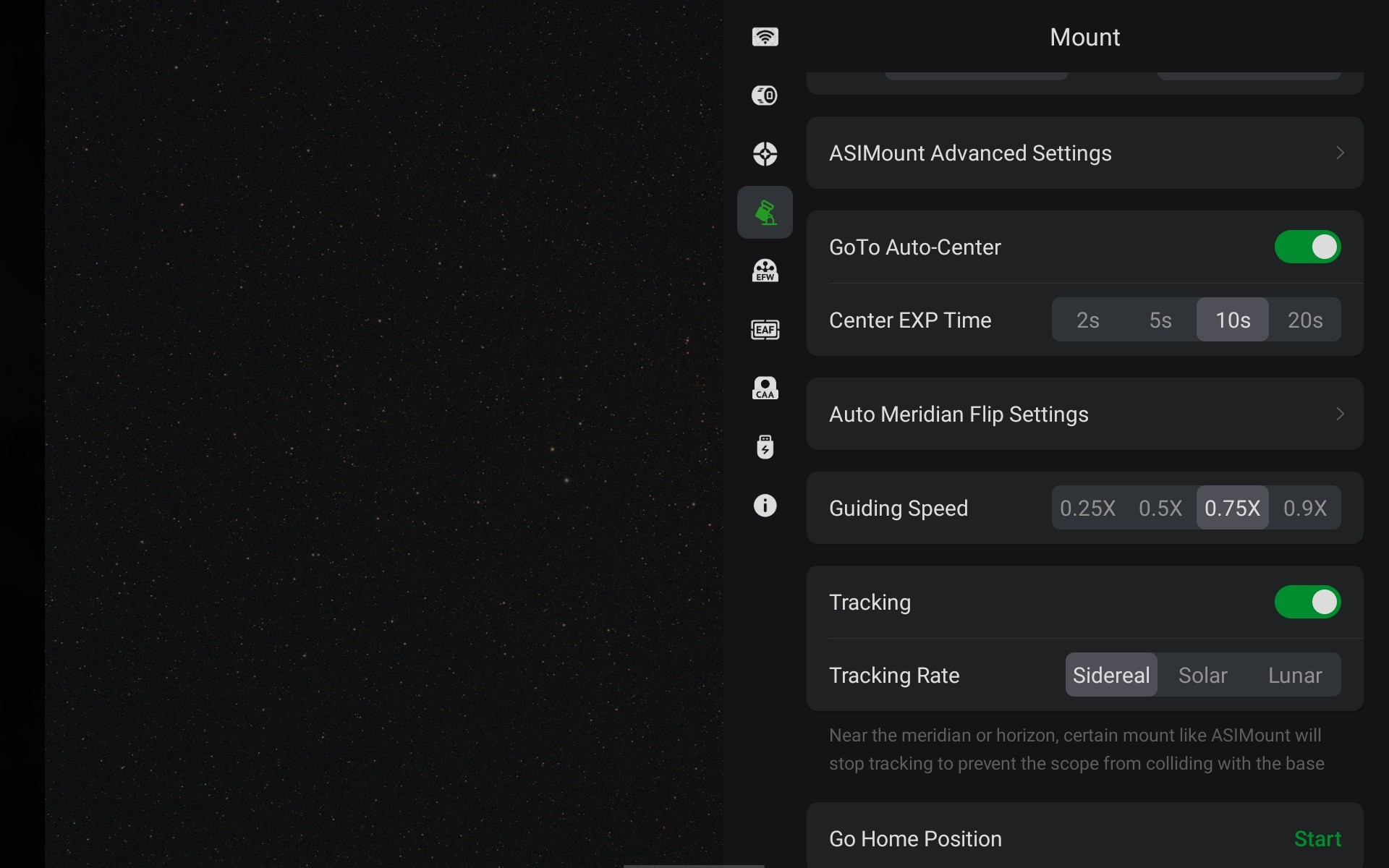Viewport: 1389px width, 868px height.
Task: Click the Tracking label text
Action: 870,603
